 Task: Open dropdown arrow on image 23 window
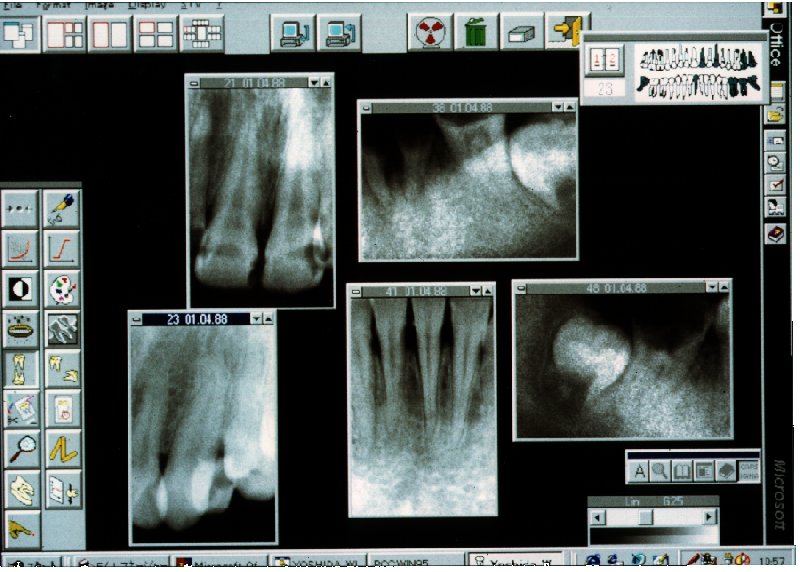(256, 318)
